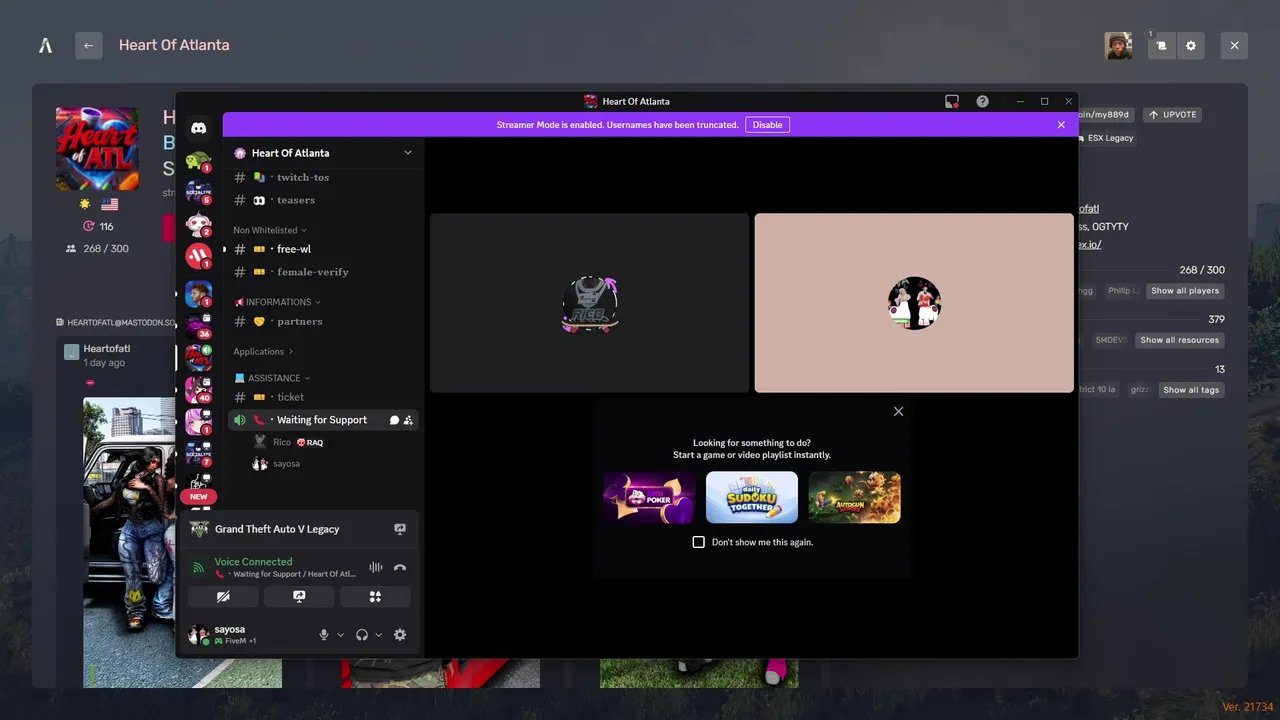Deafen with the headphones icon
Viewport: 1280px width, 720px height.
(x=362, y=635)
